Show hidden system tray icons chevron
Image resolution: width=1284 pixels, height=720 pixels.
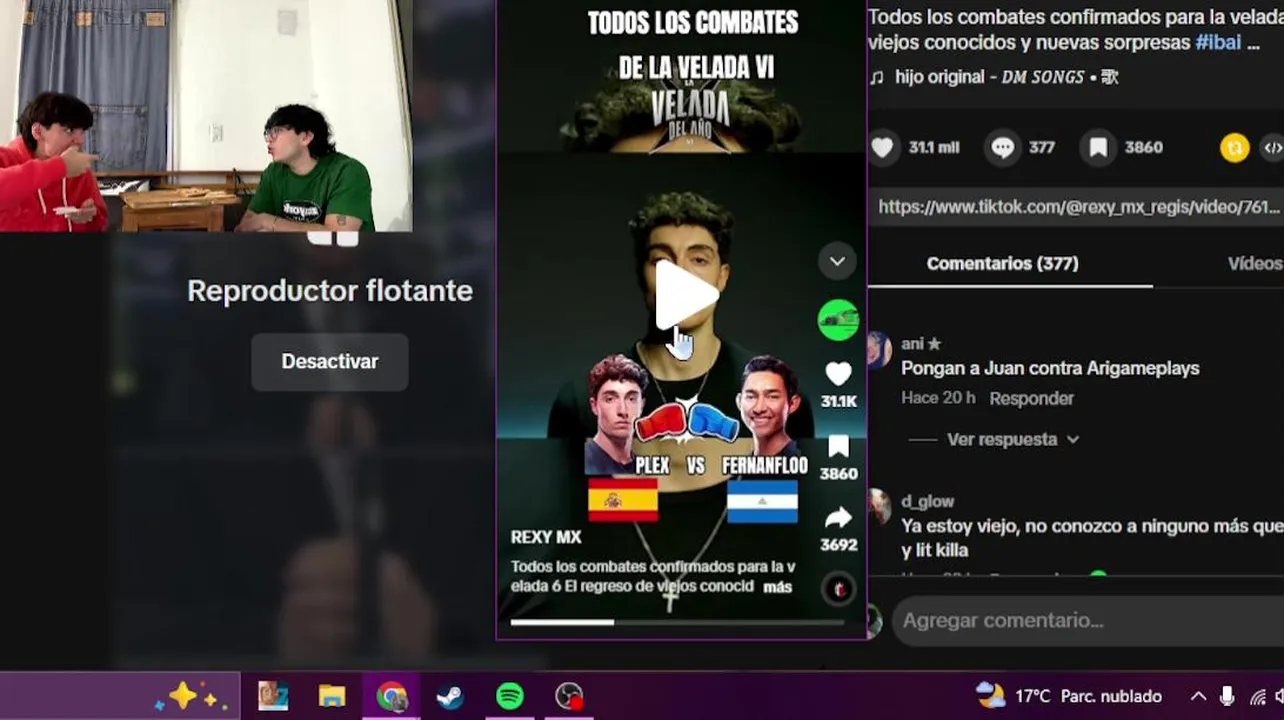pyautogui.click(x=1198, y=697)
